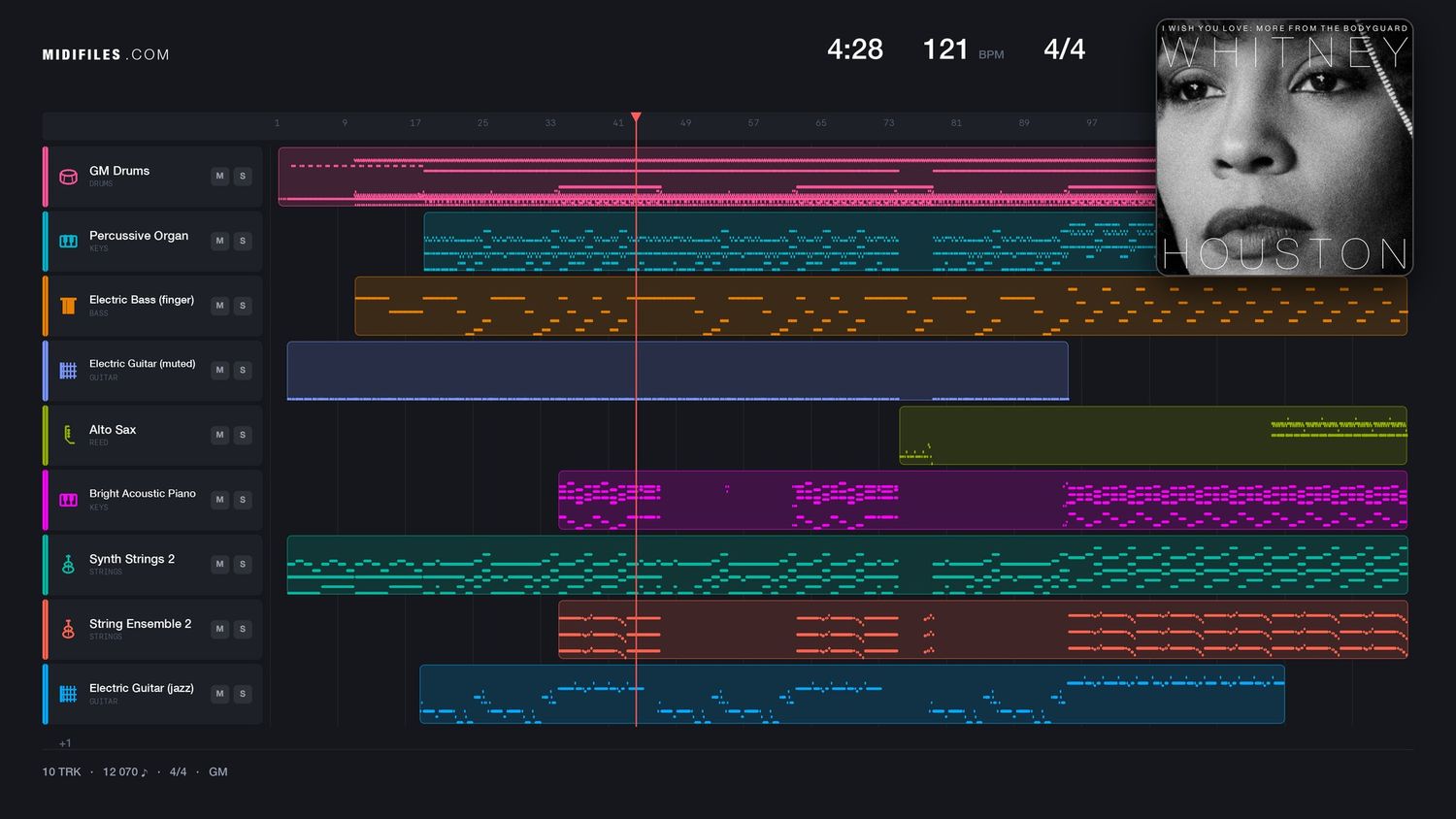Click the Alto Sax olive clip region
Viewport: 1456px width, 819px height.
(x=1153, y=436)
